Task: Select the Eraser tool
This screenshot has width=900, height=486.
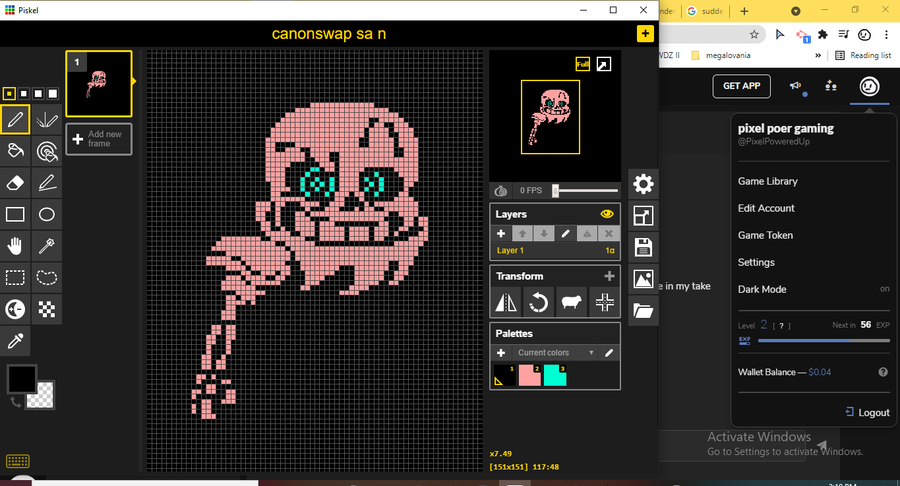Action: 15,182
